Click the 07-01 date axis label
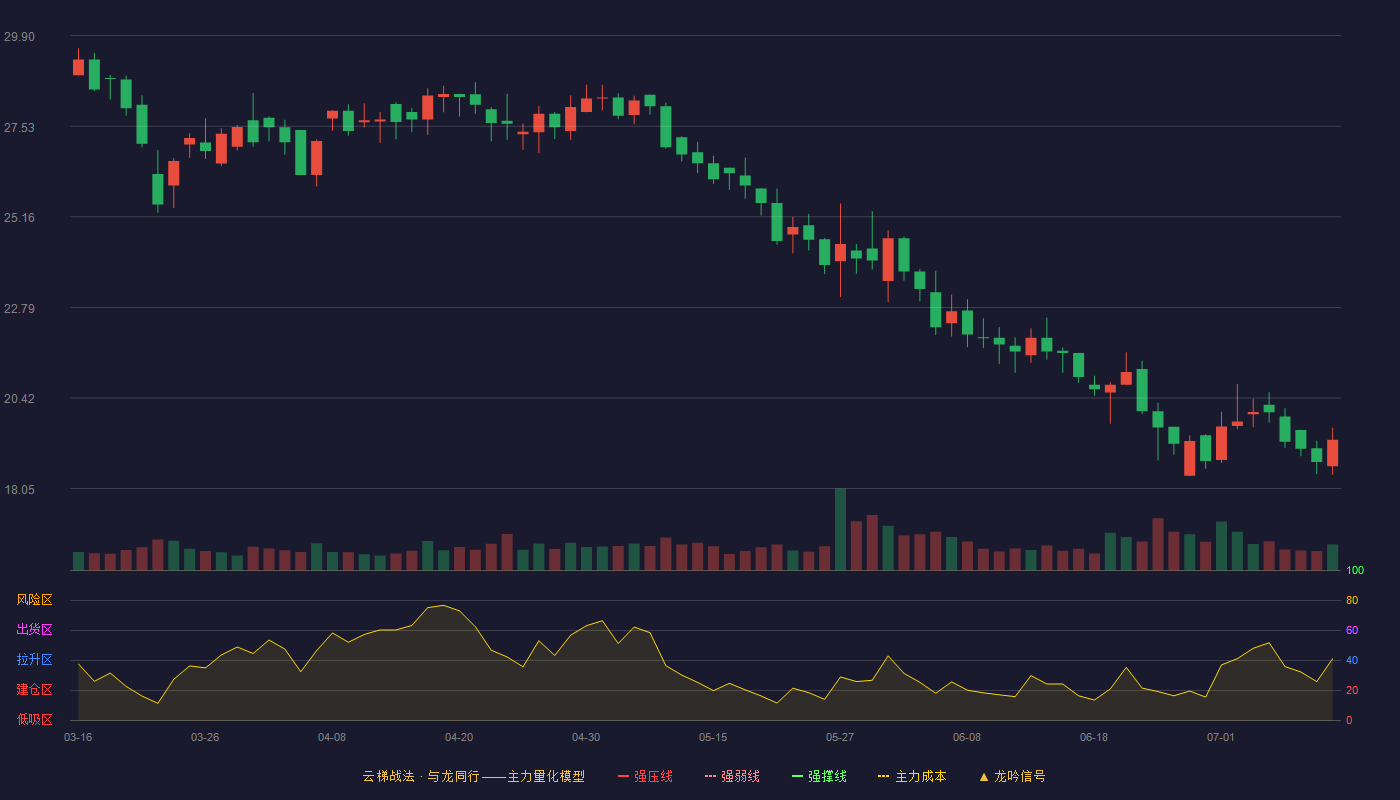1400x800 pixels. point(1221,737)
